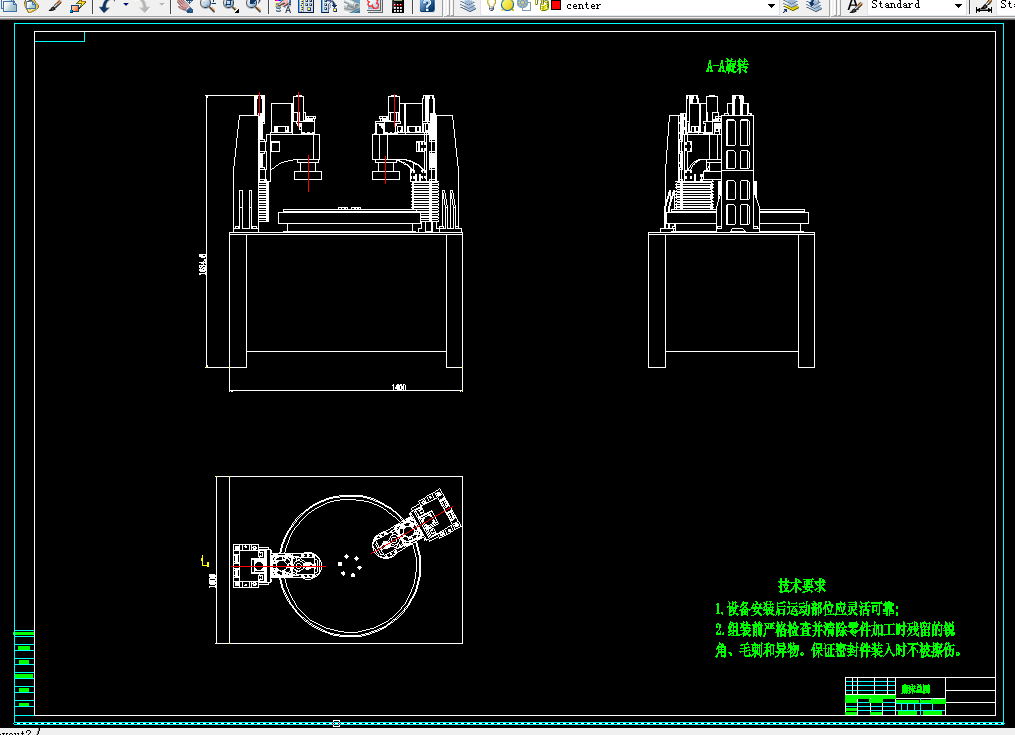The image size is (1015, 735).
Task: Expand the Standard text style dropdown
Action: [958, 6]
